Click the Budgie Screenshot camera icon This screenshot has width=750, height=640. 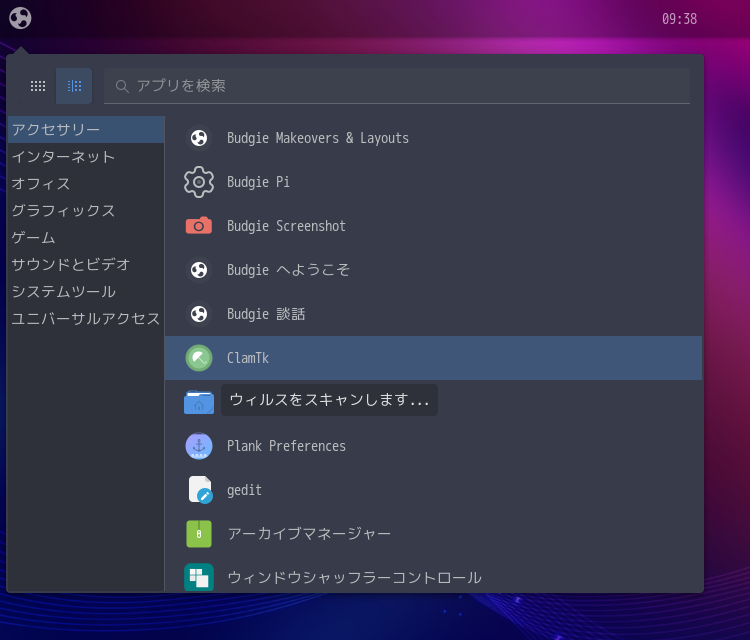[x=199, y=226]
